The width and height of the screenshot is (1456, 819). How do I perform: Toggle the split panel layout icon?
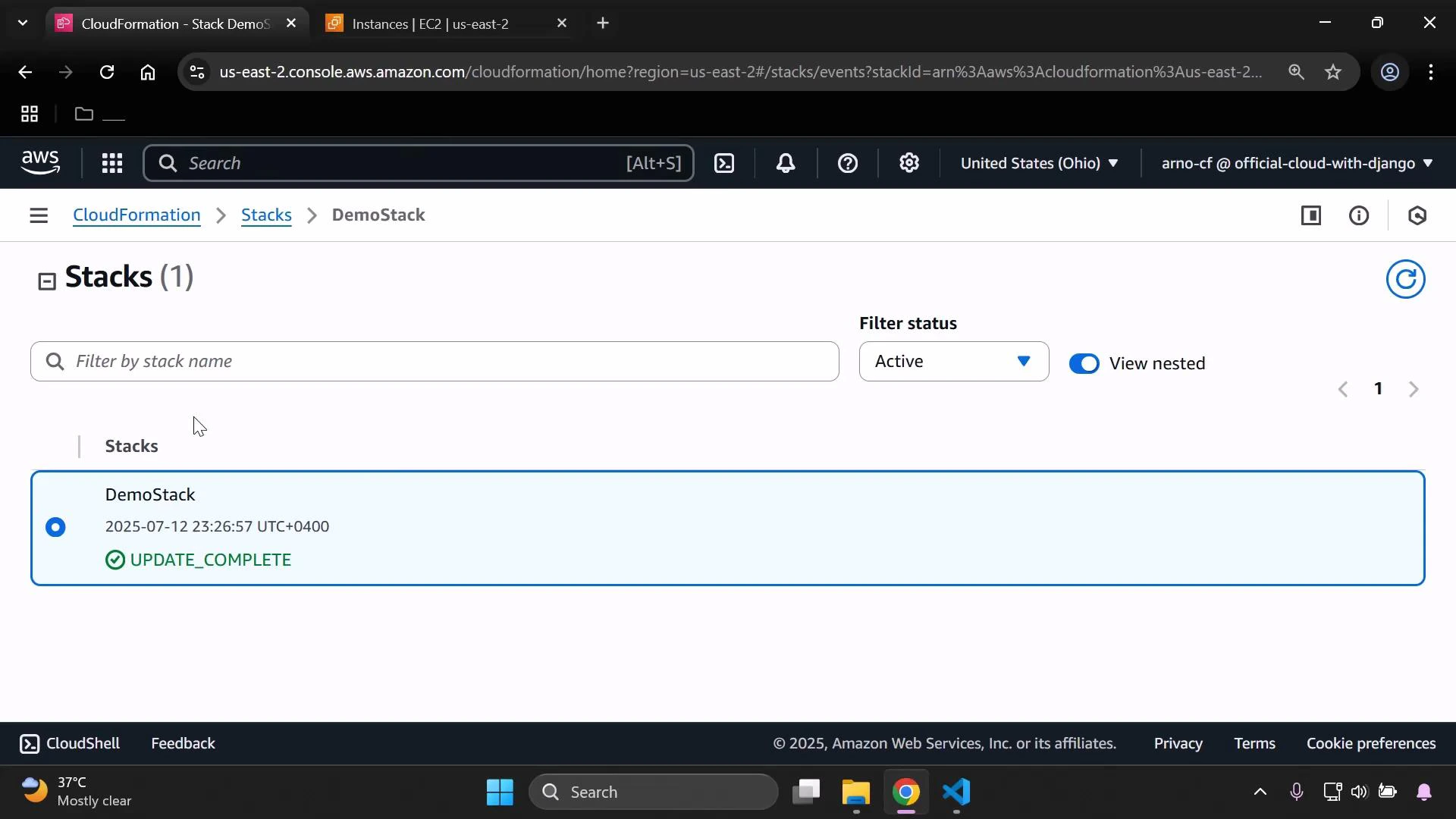pyautogui.click(x=1312, y=215)
